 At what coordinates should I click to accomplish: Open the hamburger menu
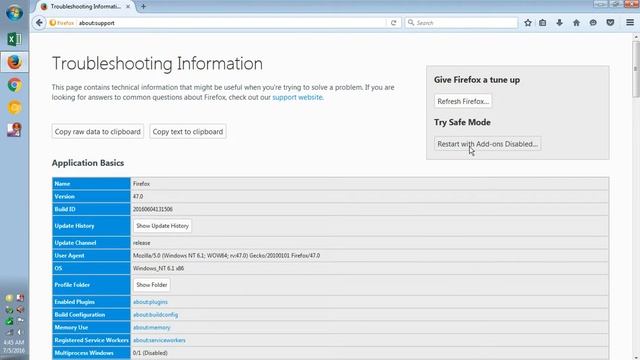click(x=630, y=23)
